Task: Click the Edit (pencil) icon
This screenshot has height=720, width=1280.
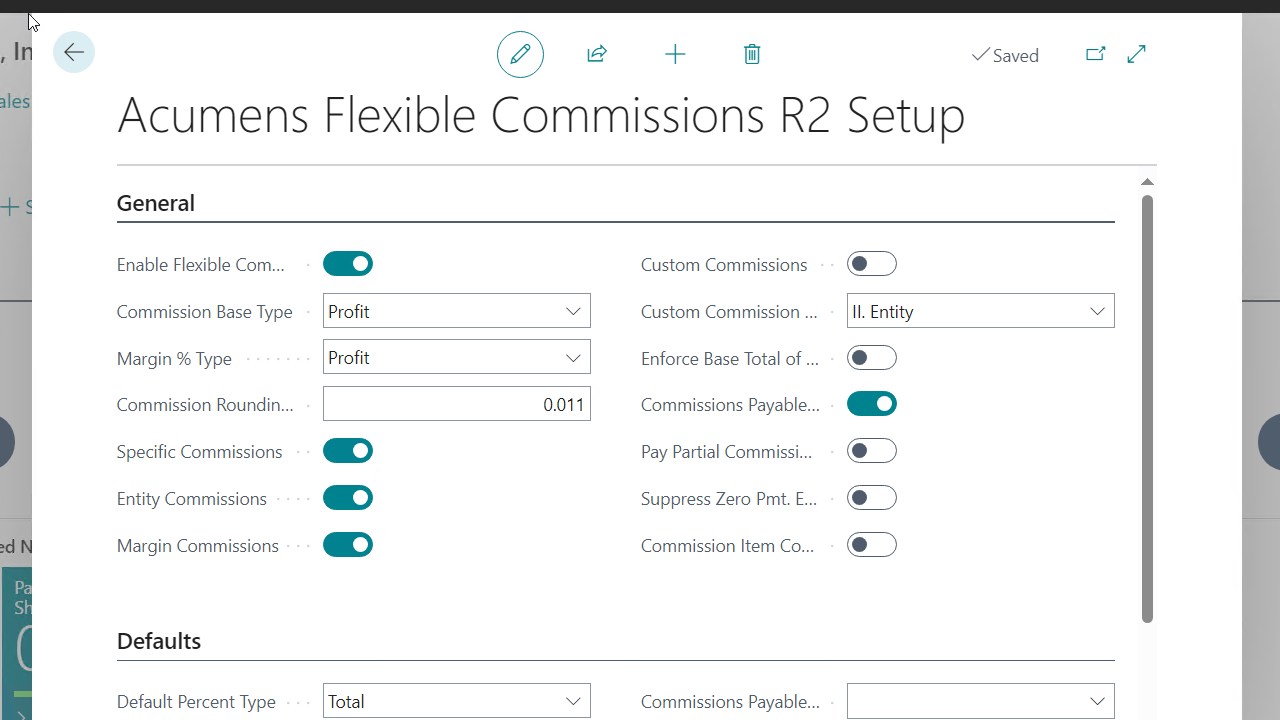Action: click(520, 54)
